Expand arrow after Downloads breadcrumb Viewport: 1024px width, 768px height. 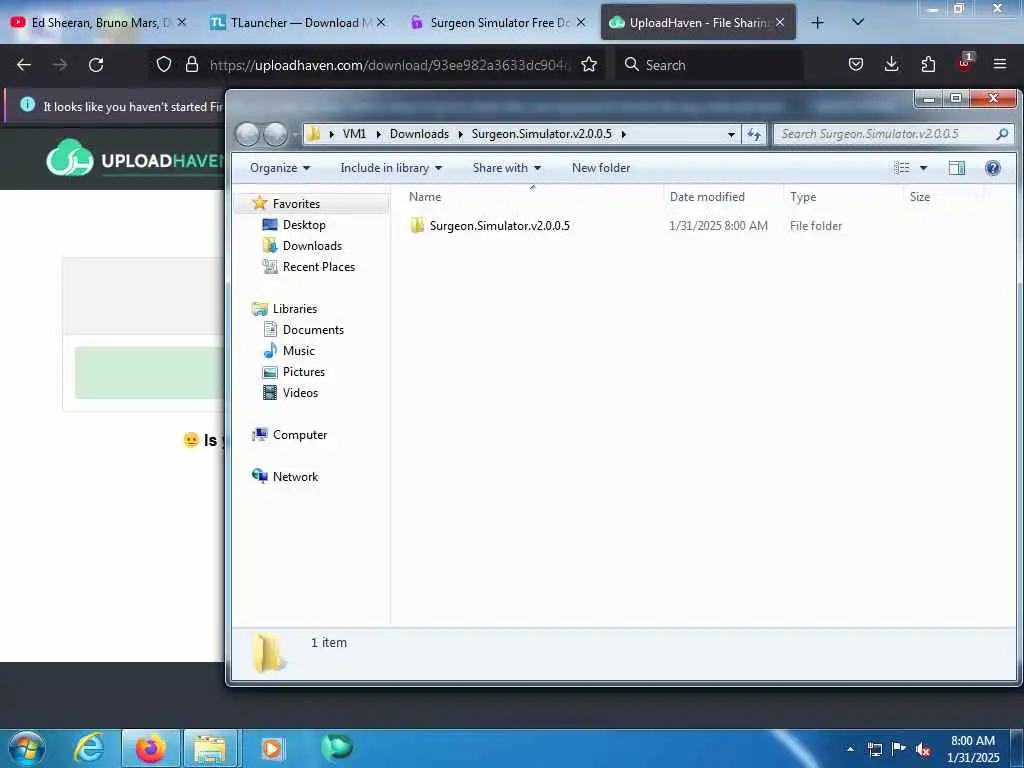[460, 134]
